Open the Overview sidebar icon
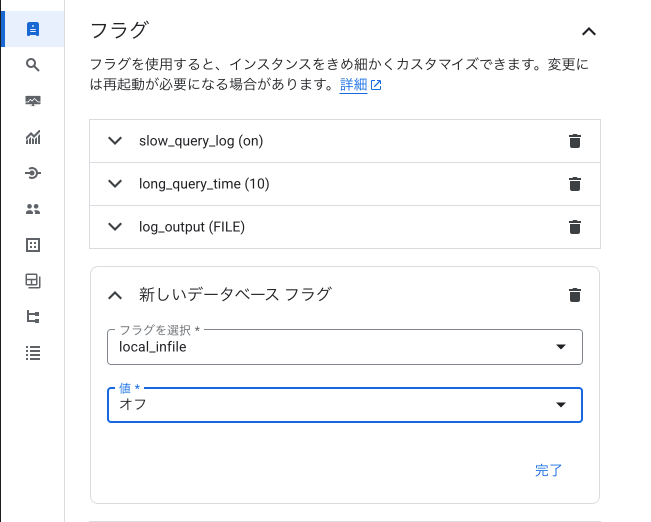 click(x=33, y=29)
